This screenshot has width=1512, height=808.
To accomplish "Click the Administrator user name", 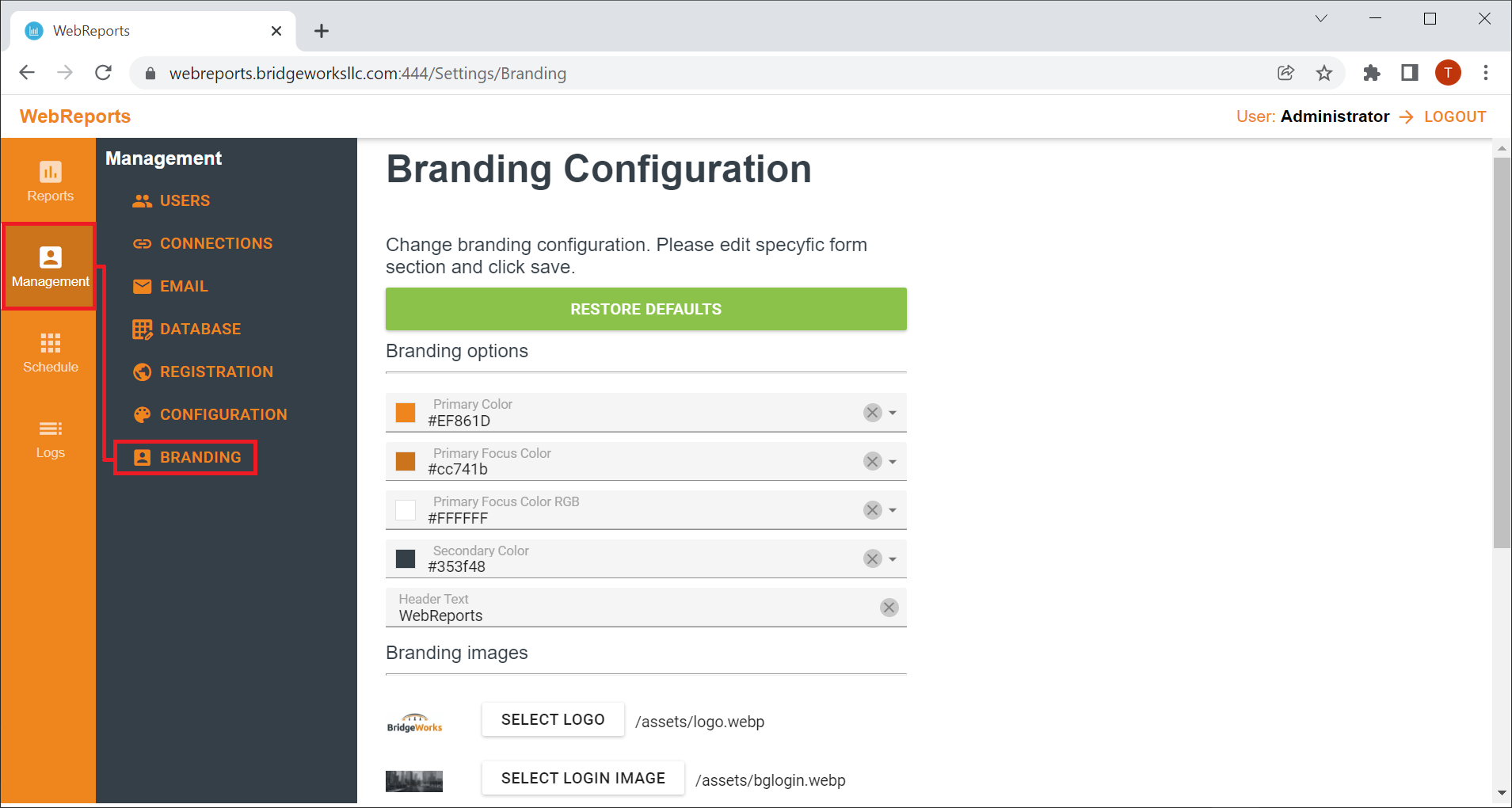I will (1335, 116).
